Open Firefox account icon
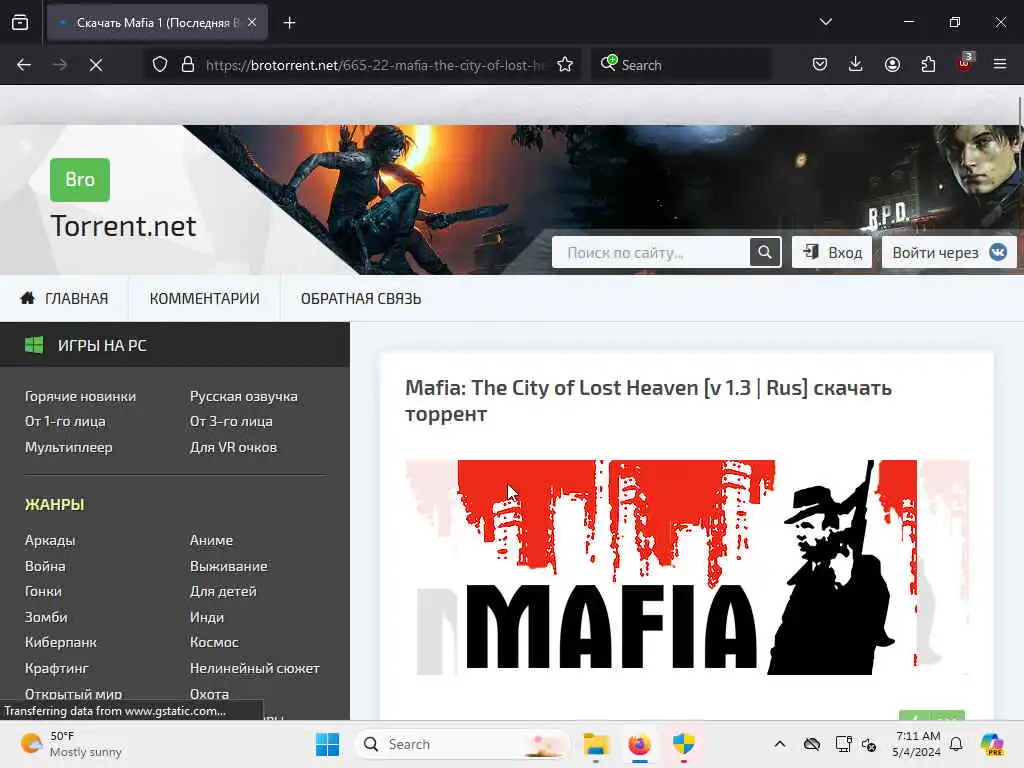 (x=892, y=64)
